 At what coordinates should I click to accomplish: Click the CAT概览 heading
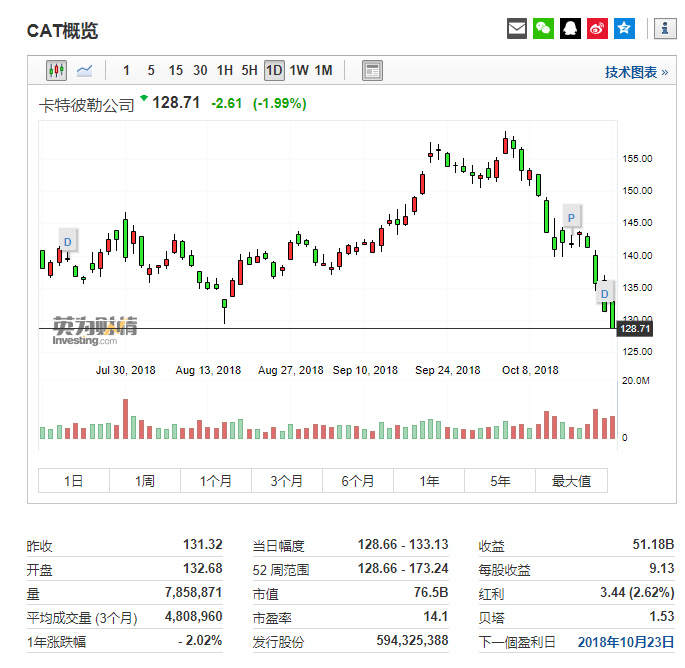[62, 31]
